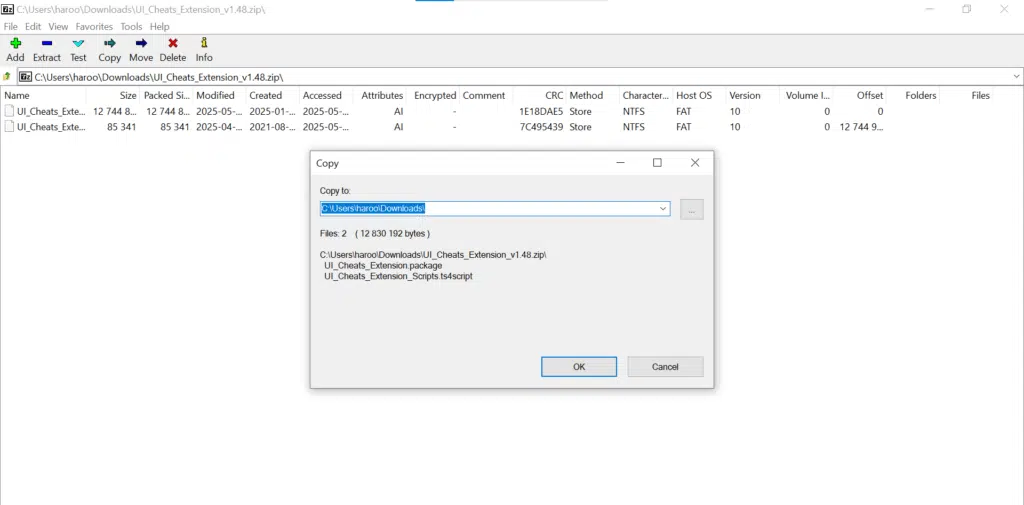The height and width of the screenshot is (505, 1024).
Task: Open the Info toolbar icon
Action: (x=204, y=43)
